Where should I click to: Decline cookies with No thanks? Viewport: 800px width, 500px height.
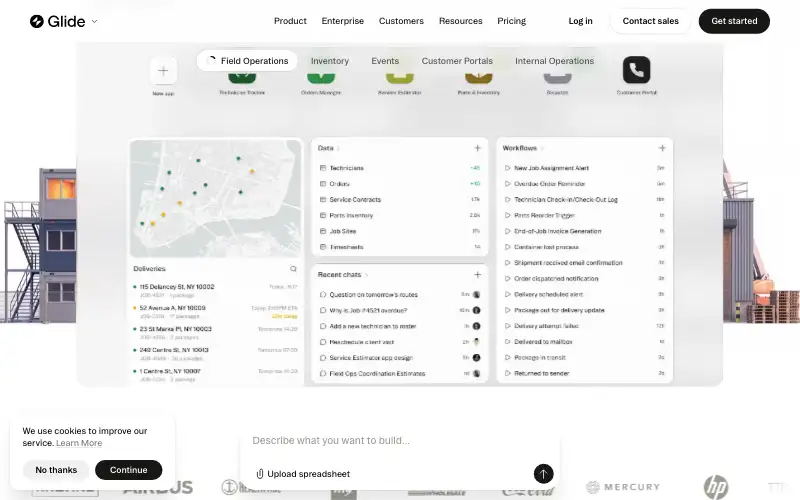point(56,470)
